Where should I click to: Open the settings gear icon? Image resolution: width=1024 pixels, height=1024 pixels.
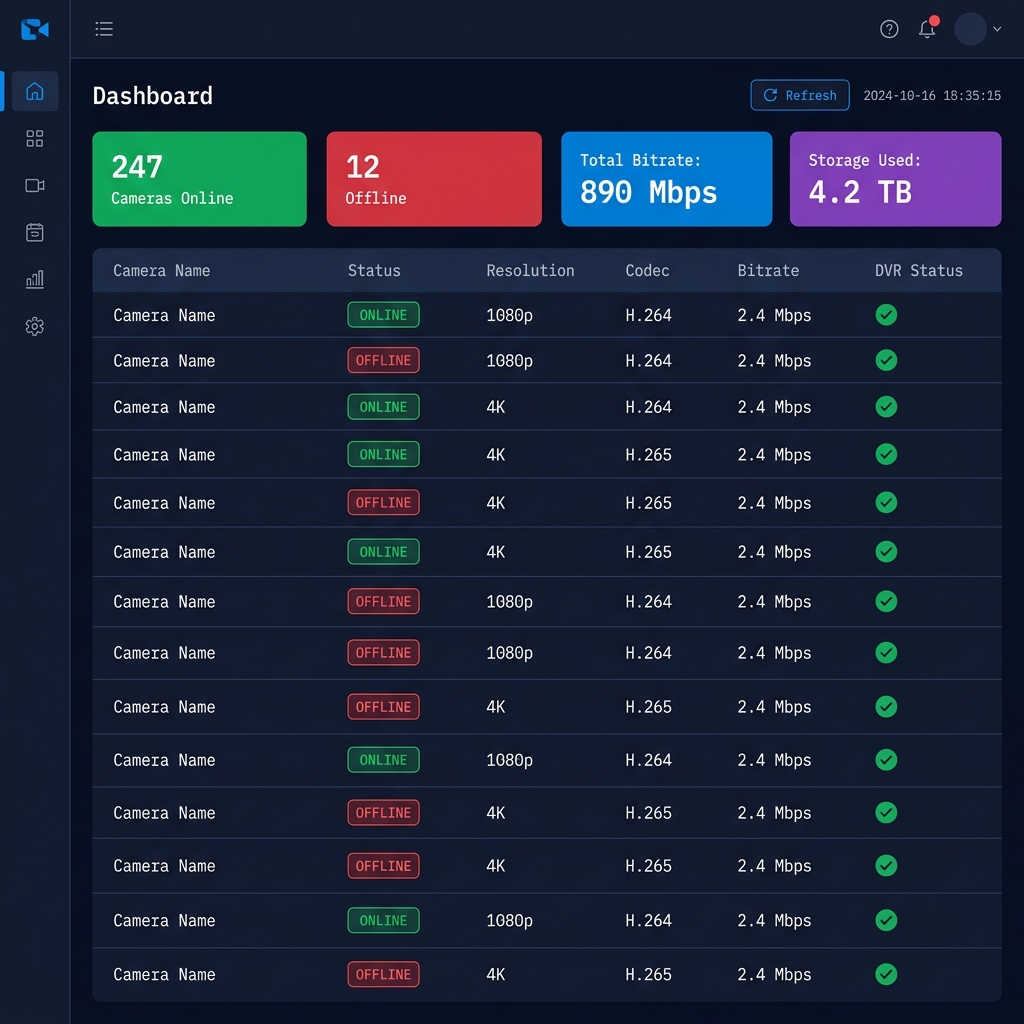pyautogui.click(x=35, y=327)
